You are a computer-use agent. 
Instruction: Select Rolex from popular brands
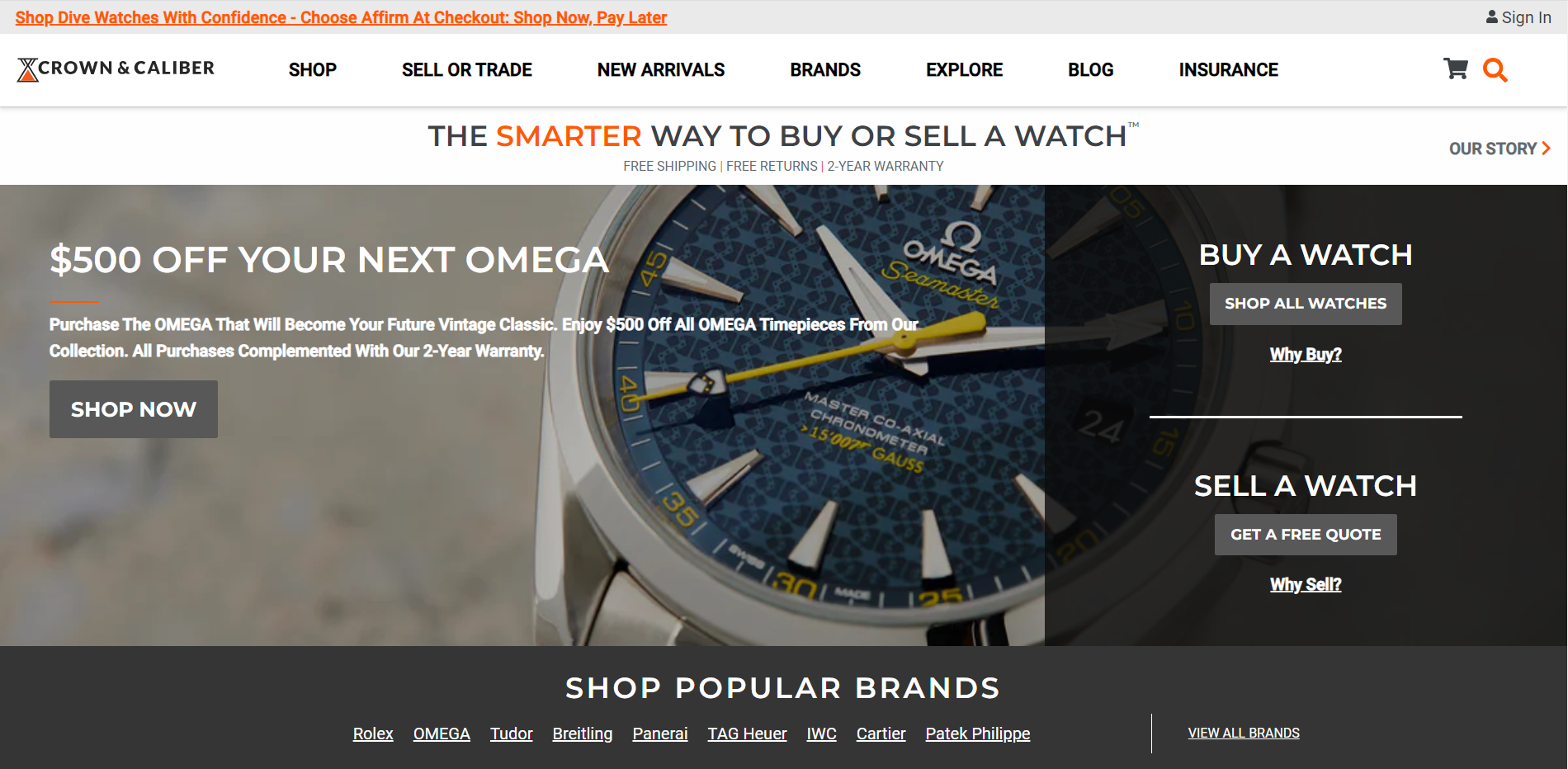373,734
